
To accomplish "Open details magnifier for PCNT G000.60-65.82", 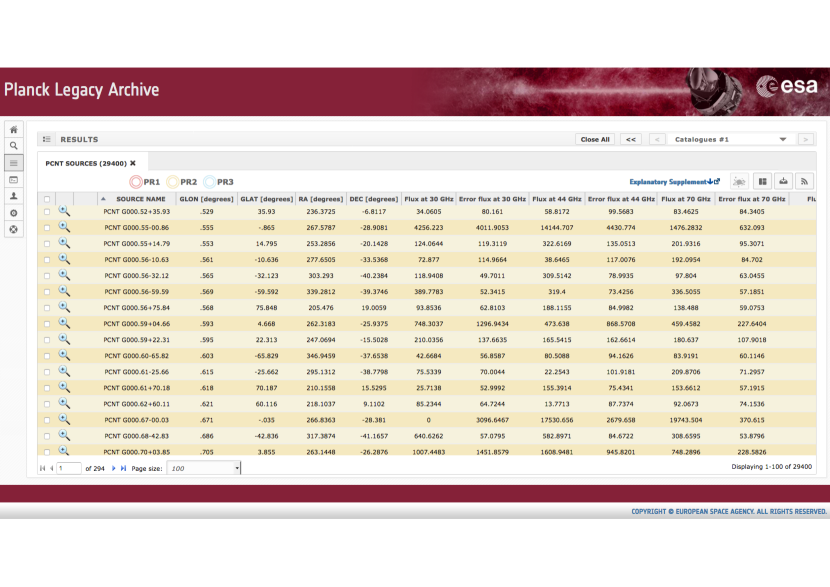I will point(64,355).
